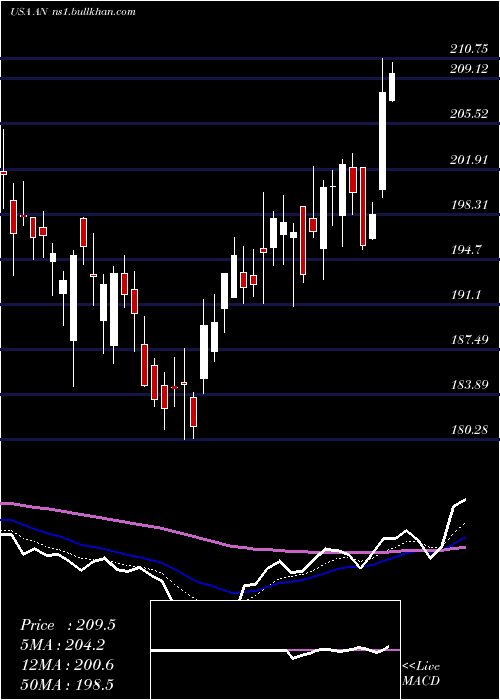The width and height of the screenshot is (500, 700).
Task: Click the 187.49 price level label
Action: click(469, 340)
